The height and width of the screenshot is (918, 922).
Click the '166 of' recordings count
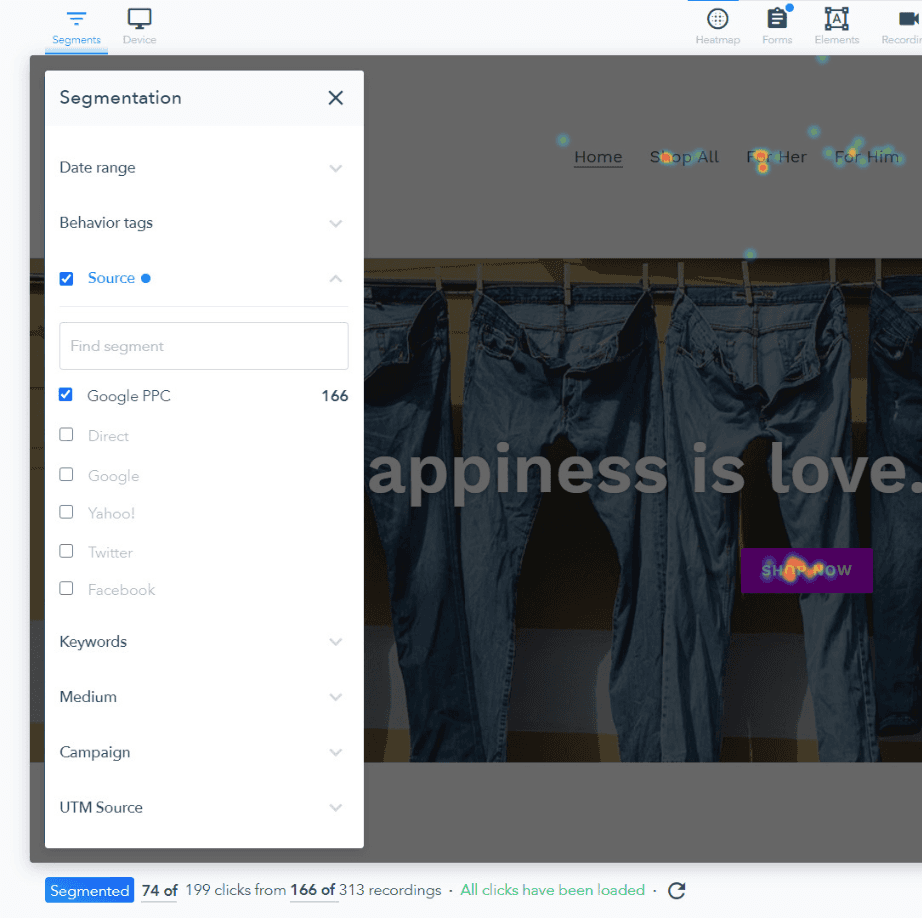pos(313,890)
